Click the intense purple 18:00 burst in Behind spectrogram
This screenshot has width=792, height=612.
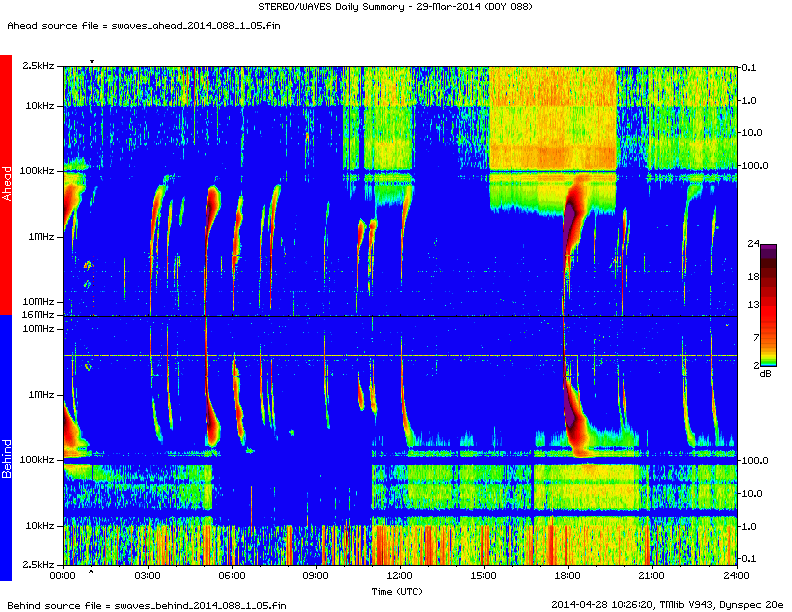pos(570,412)
